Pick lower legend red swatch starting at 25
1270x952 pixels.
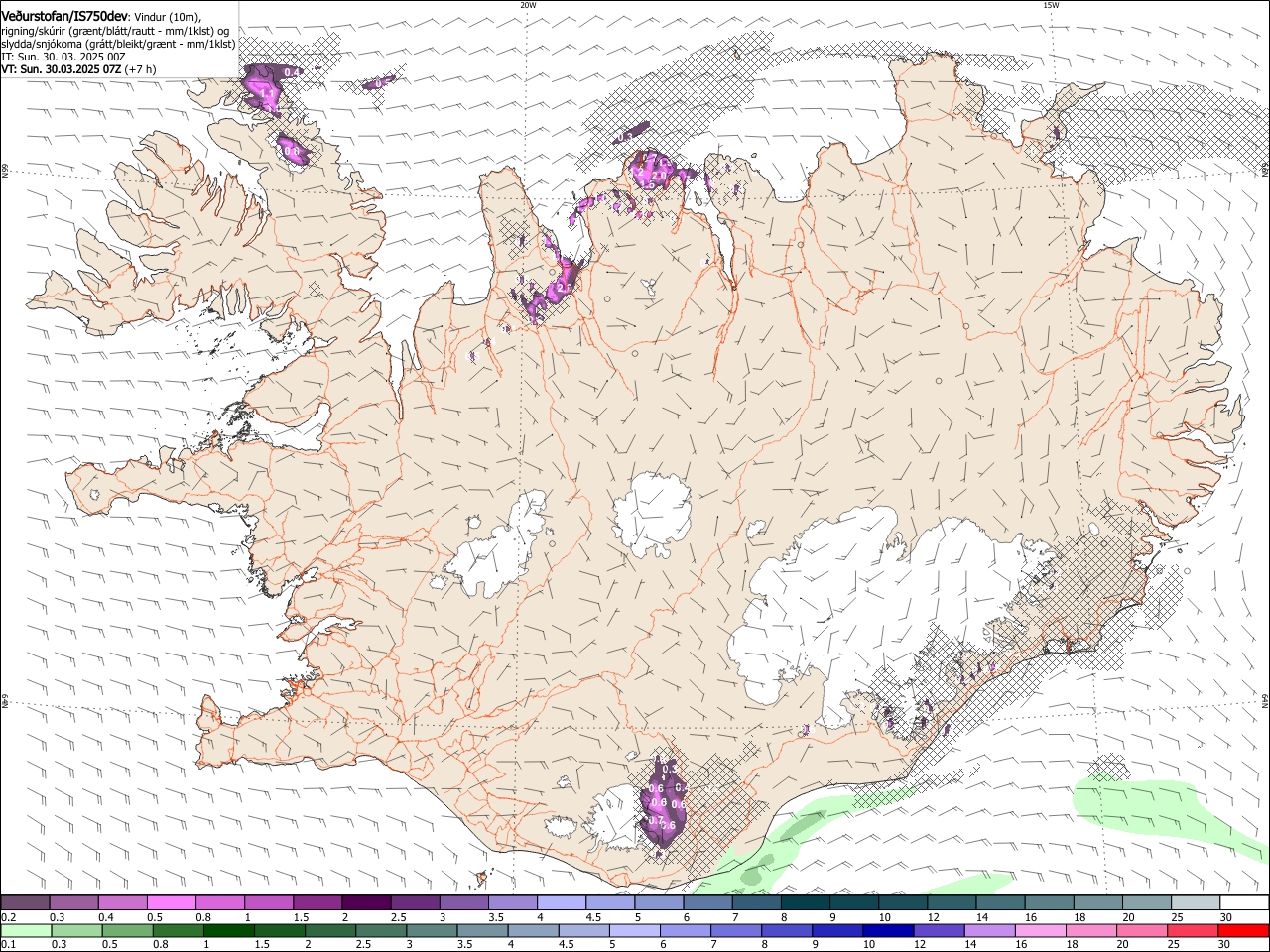[1193, 931]
